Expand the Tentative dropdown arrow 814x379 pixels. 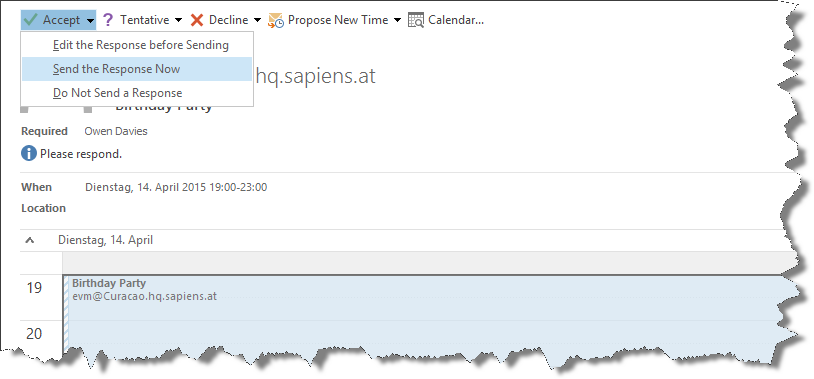tap(179, 20)
